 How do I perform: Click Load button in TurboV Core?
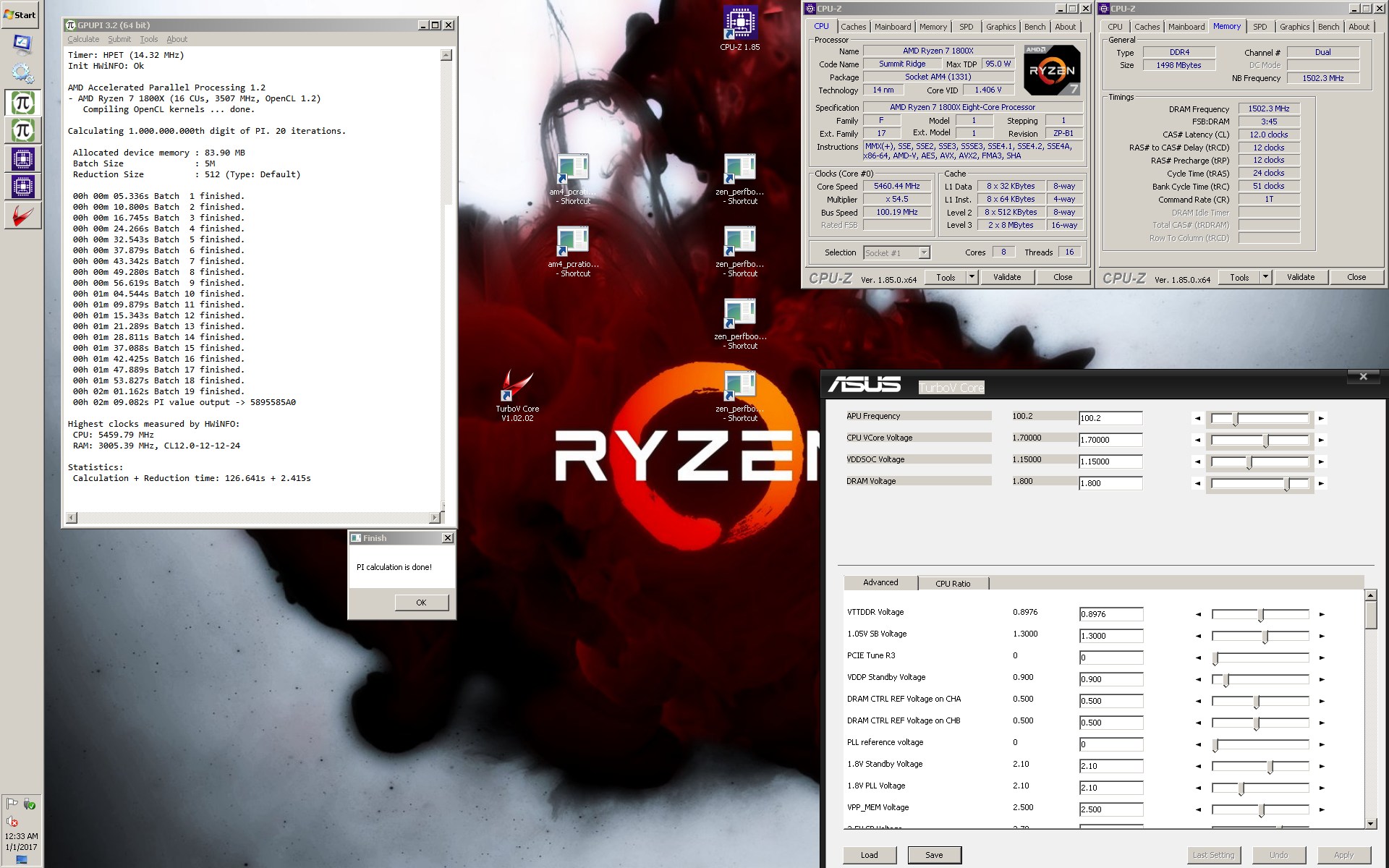(870, 855)
